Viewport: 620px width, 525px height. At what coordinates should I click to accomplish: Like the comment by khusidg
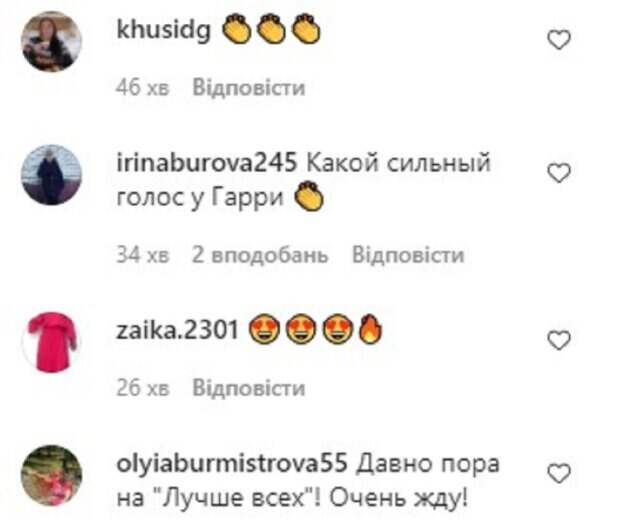(x=559, y=40)
